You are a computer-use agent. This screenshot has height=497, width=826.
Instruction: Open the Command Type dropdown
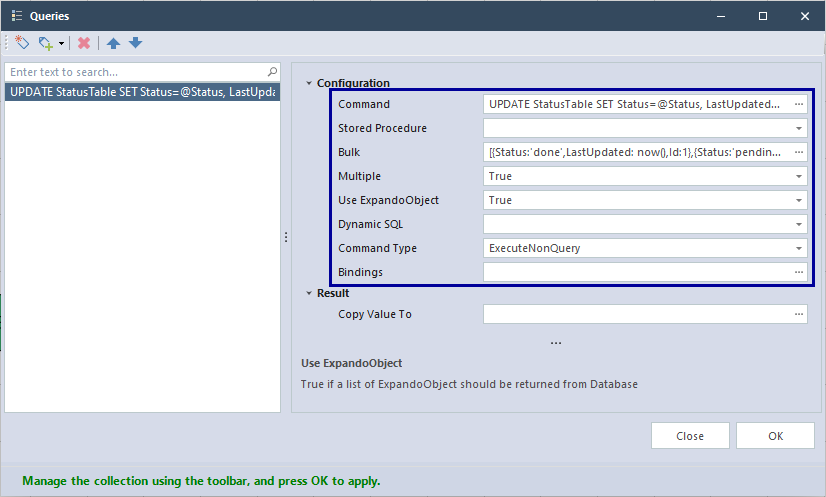pos(799,248)
